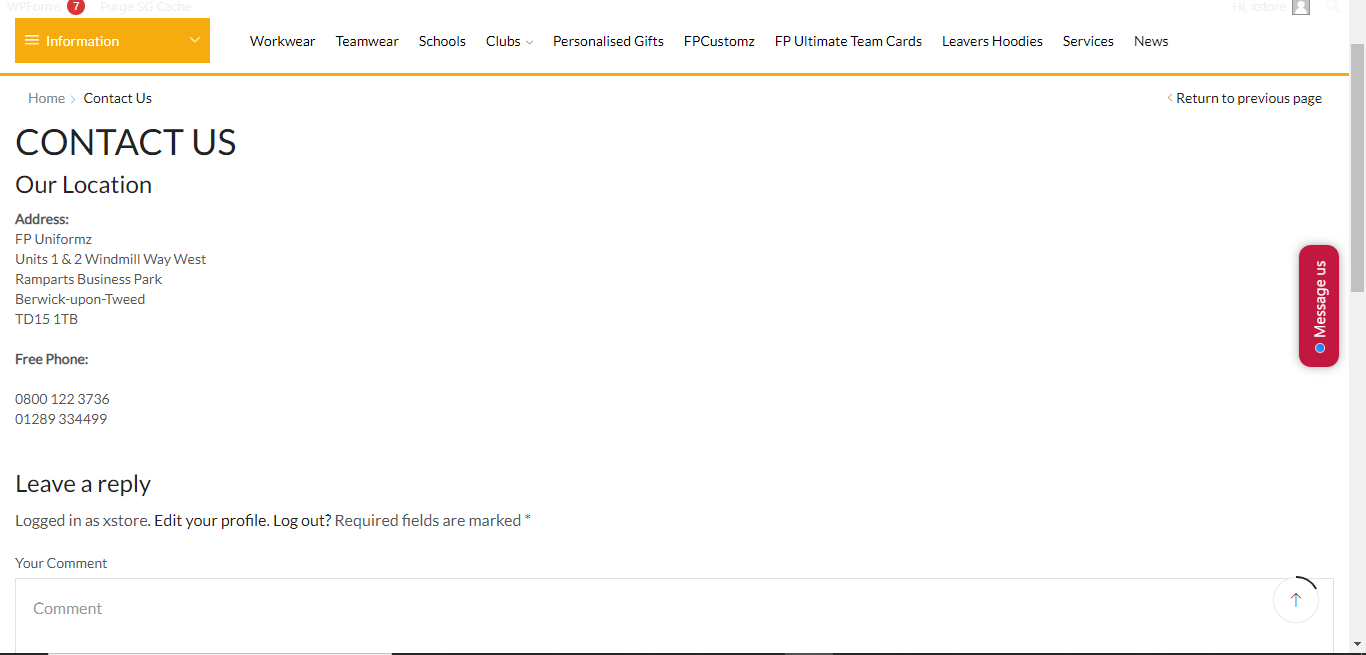The width and height of the screenshot is (1366, 655).
Task: Open Personalised Gifts menu item
Action: (608, 41)
